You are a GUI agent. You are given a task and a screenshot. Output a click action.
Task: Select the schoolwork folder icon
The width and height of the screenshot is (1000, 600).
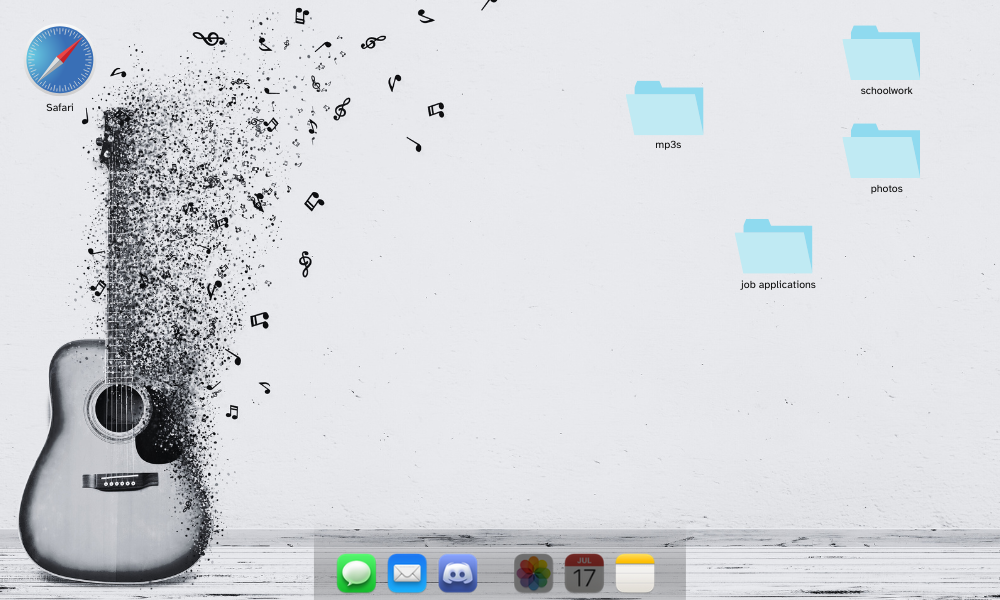pos(882,54)
